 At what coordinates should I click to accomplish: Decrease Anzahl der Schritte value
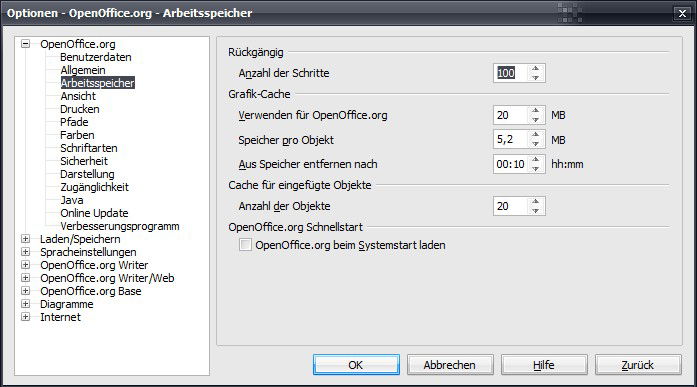tap(536, 77)
